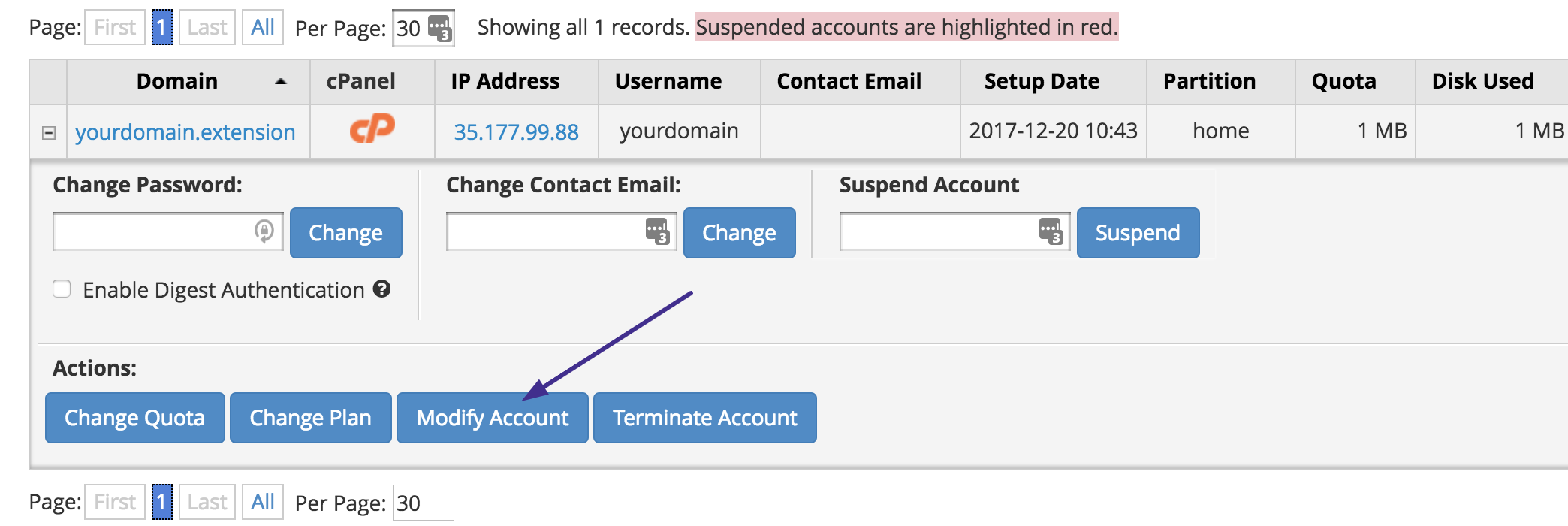Image resolution: width=1568 pixels, height=526 pixels.
Task: Sort accounts by the Domain header
Action: [177, 81]
